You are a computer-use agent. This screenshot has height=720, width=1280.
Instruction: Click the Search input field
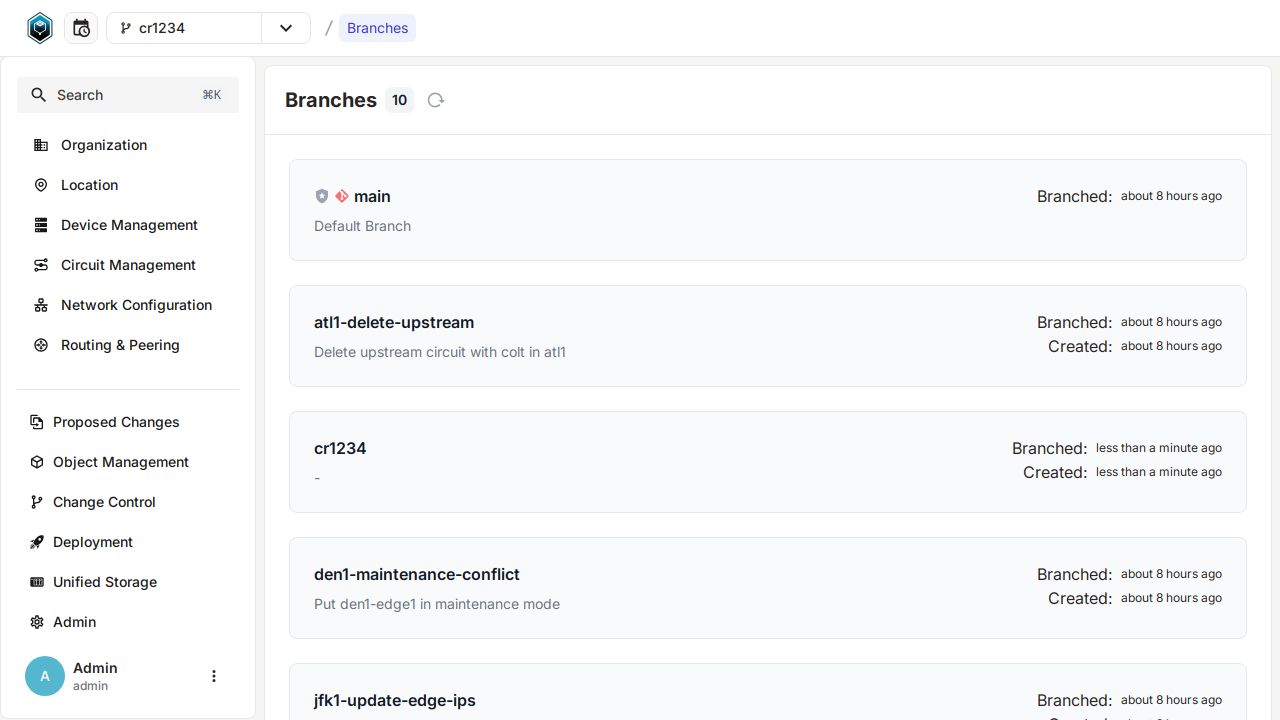point(128,95)
